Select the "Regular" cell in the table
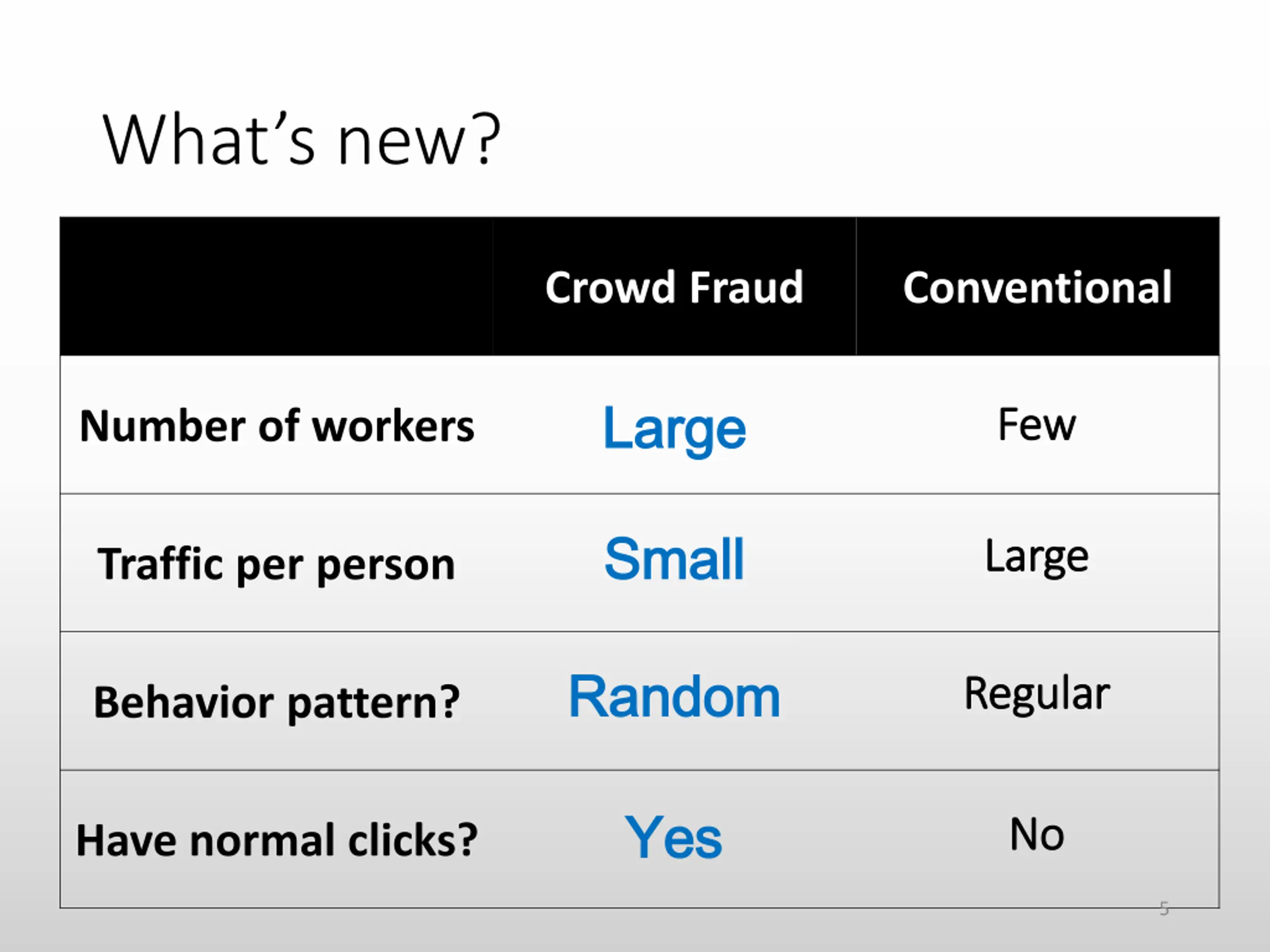Image resolution: width=1270 pixels, height=952 pixels. pos(1037,694)
